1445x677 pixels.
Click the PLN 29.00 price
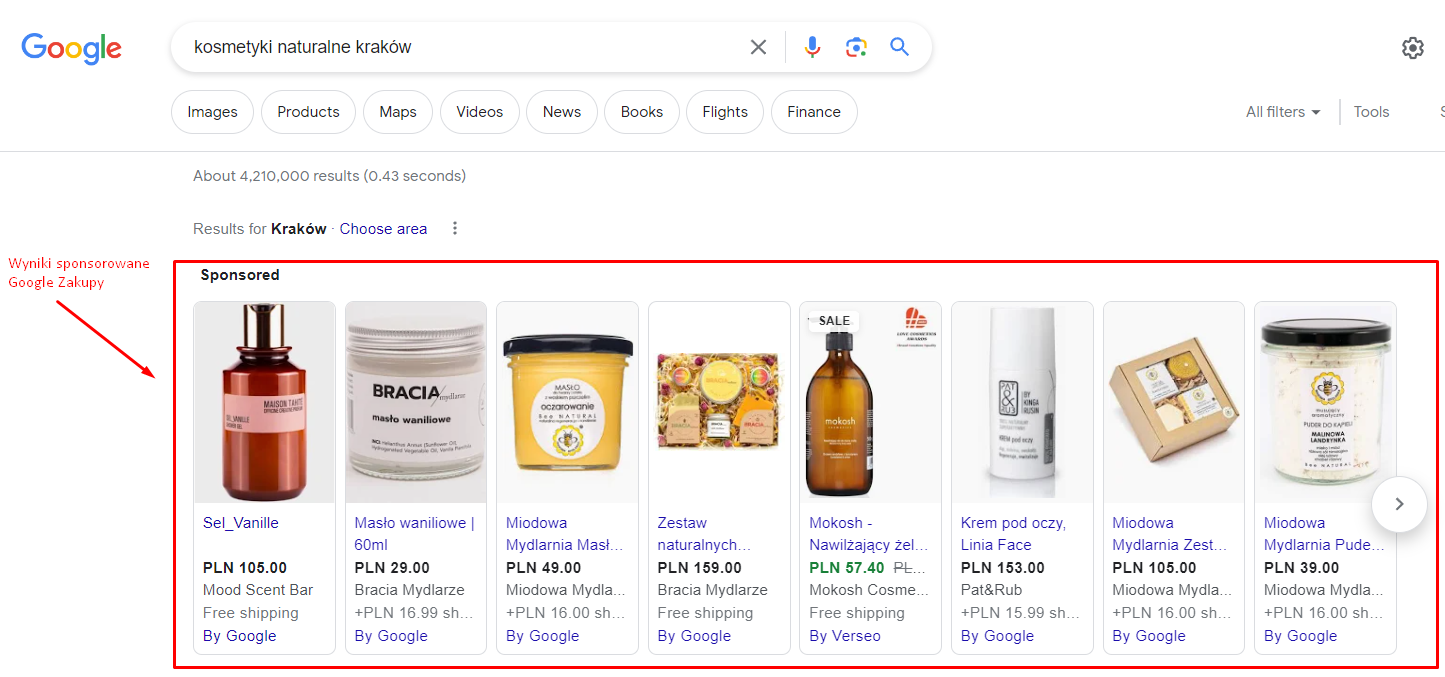(392, 568)
